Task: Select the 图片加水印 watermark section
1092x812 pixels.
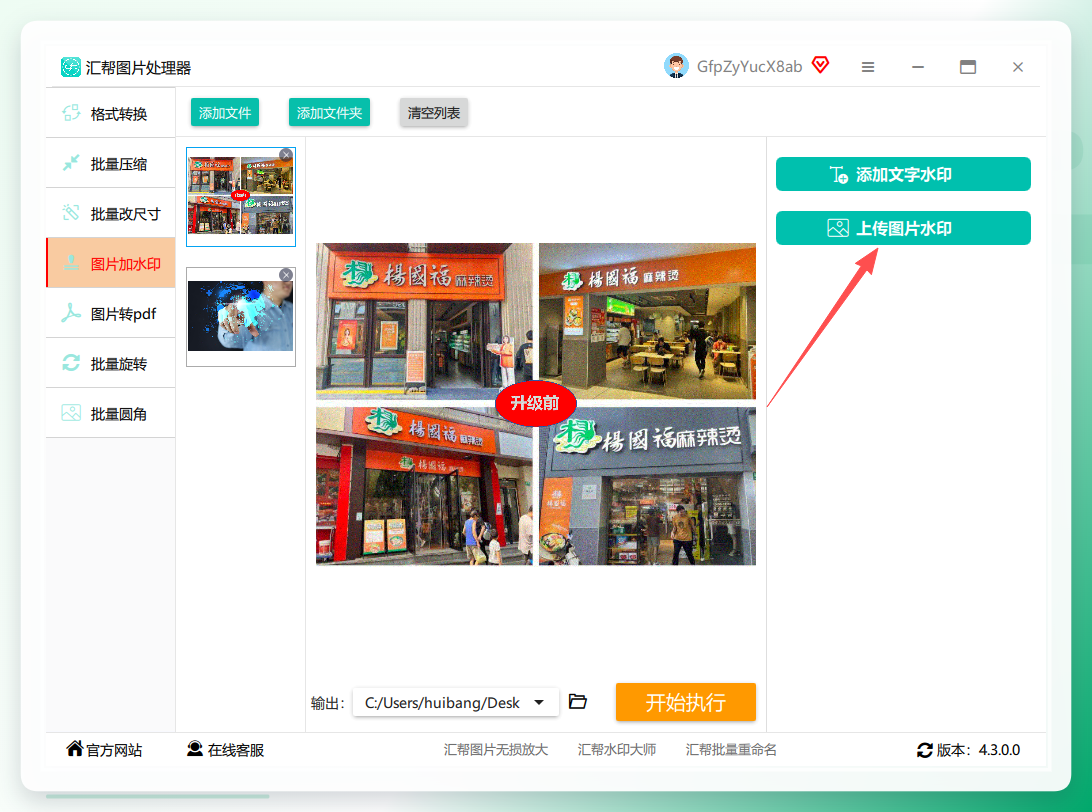Action: (111, 263)
